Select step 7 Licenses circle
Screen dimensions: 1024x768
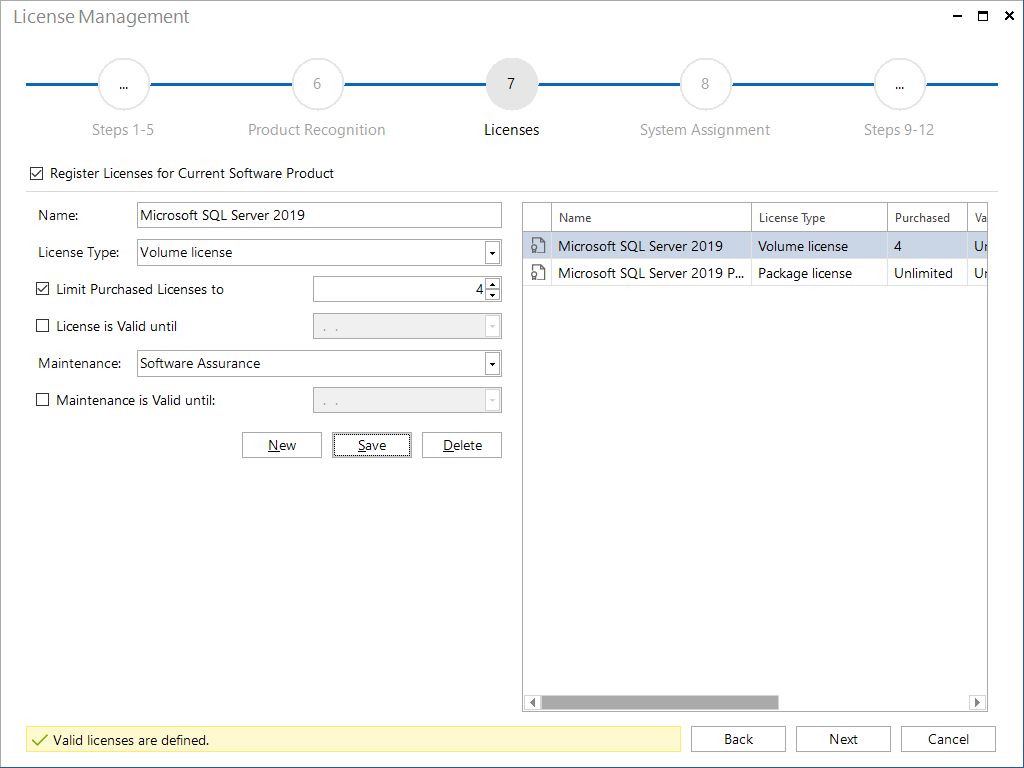pos(511,84)
